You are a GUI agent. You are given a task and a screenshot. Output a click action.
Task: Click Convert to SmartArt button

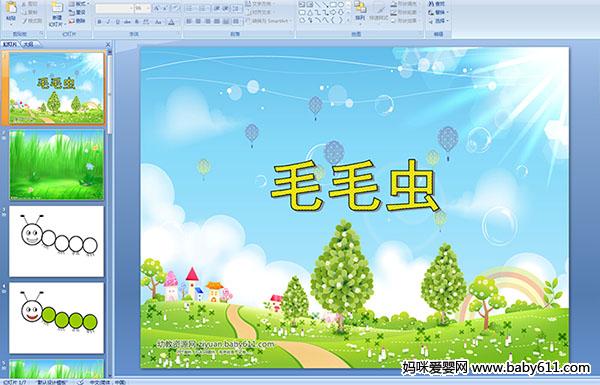[269, 21]
